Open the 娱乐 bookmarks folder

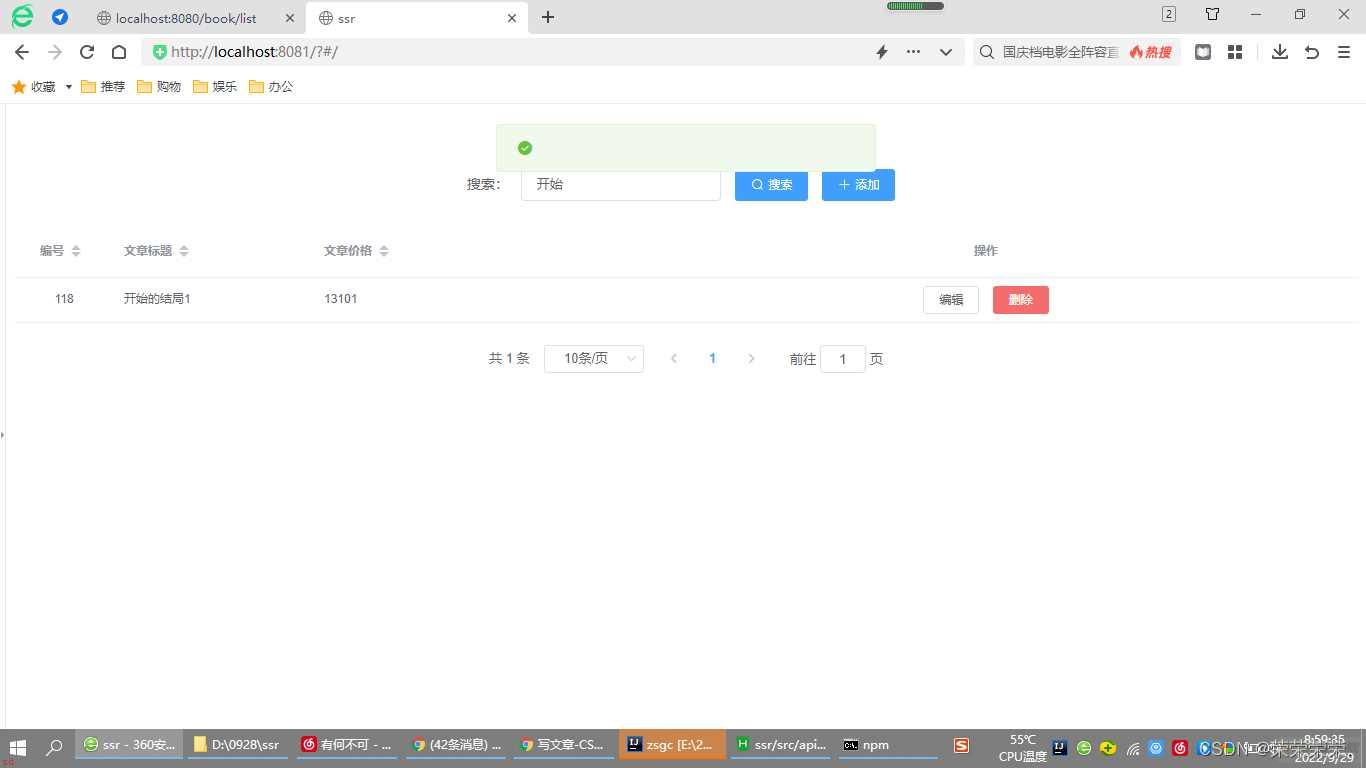coord(215,87)
